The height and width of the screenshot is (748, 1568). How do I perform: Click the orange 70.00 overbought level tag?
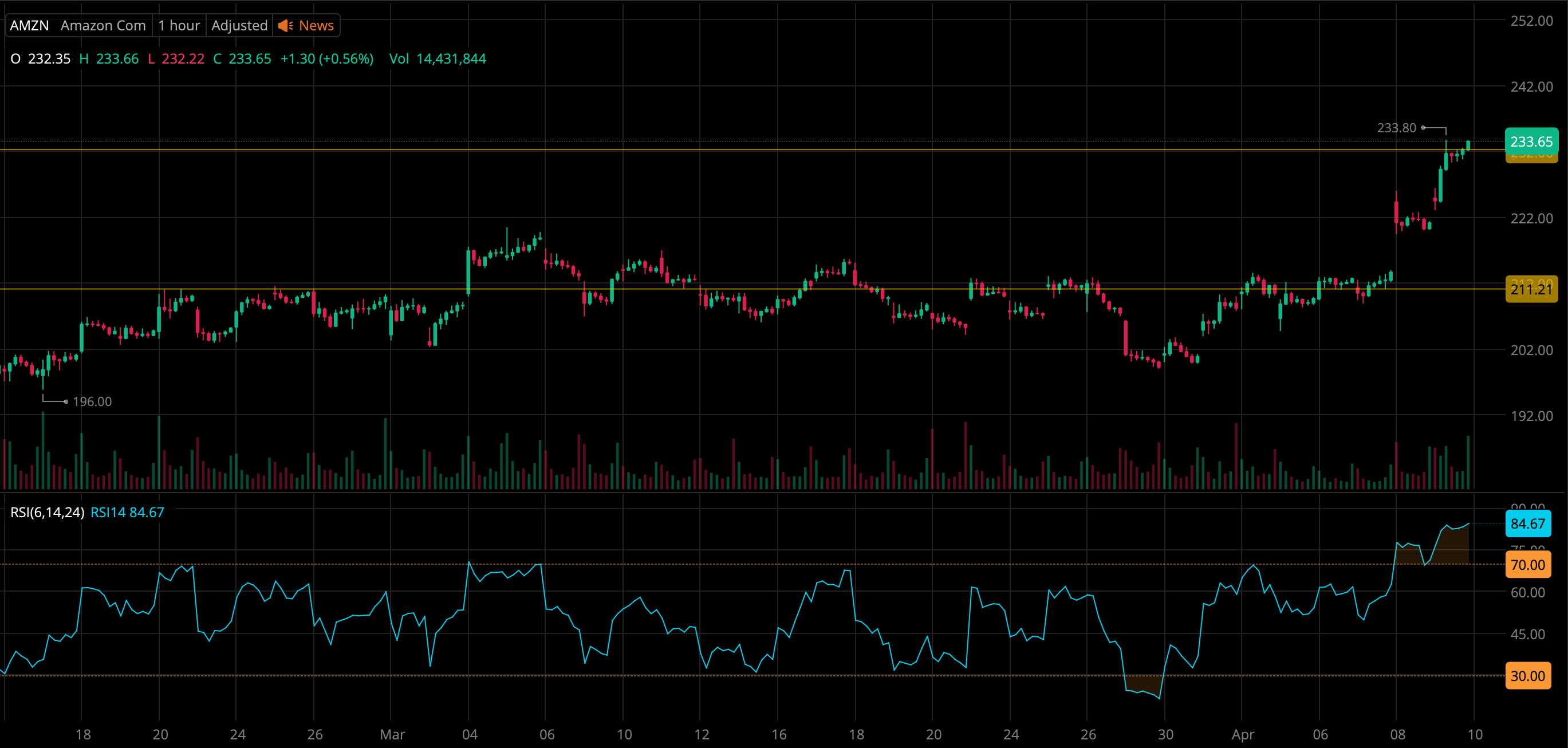tap(1527, 565)
